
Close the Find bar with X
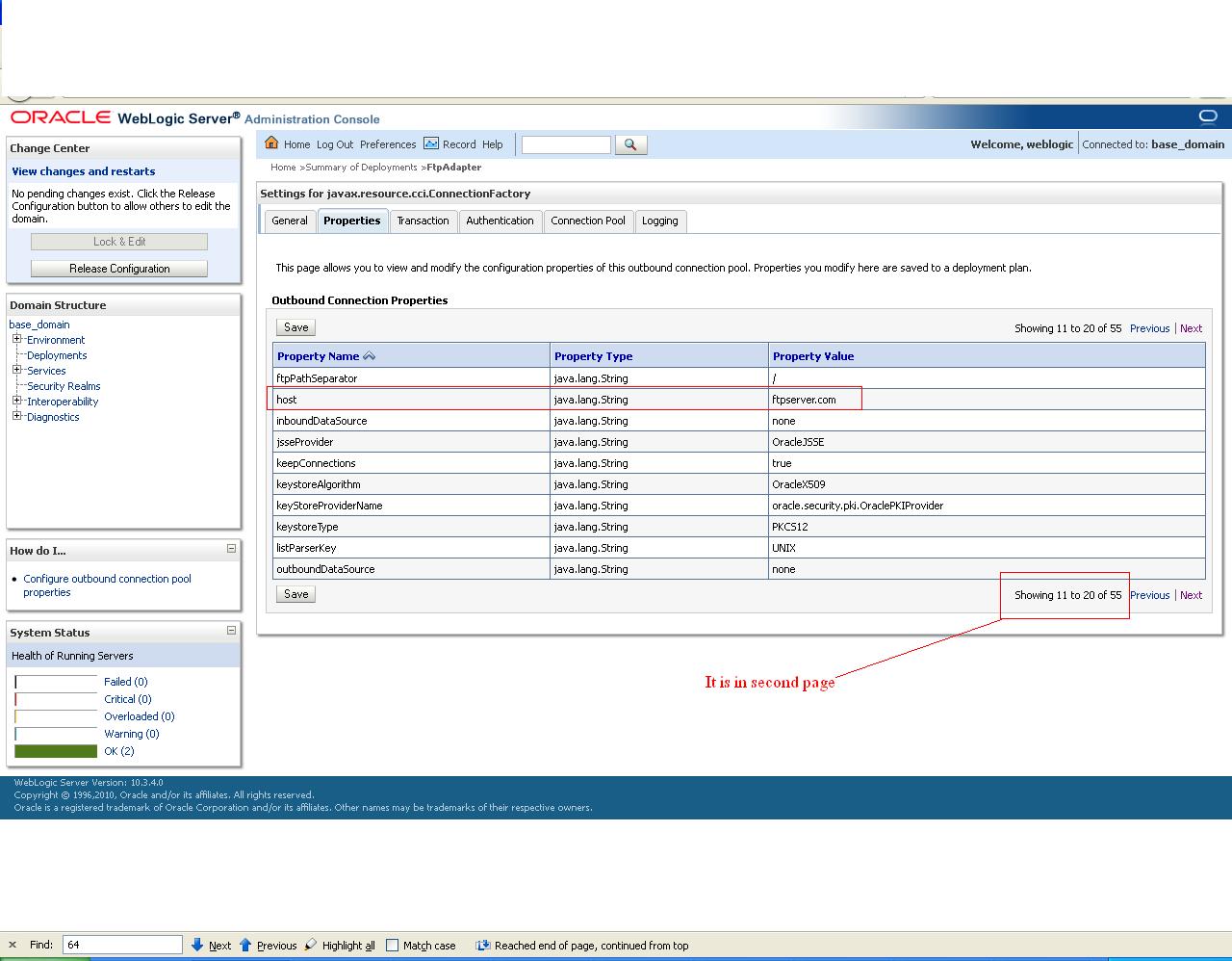pos(13,946)
